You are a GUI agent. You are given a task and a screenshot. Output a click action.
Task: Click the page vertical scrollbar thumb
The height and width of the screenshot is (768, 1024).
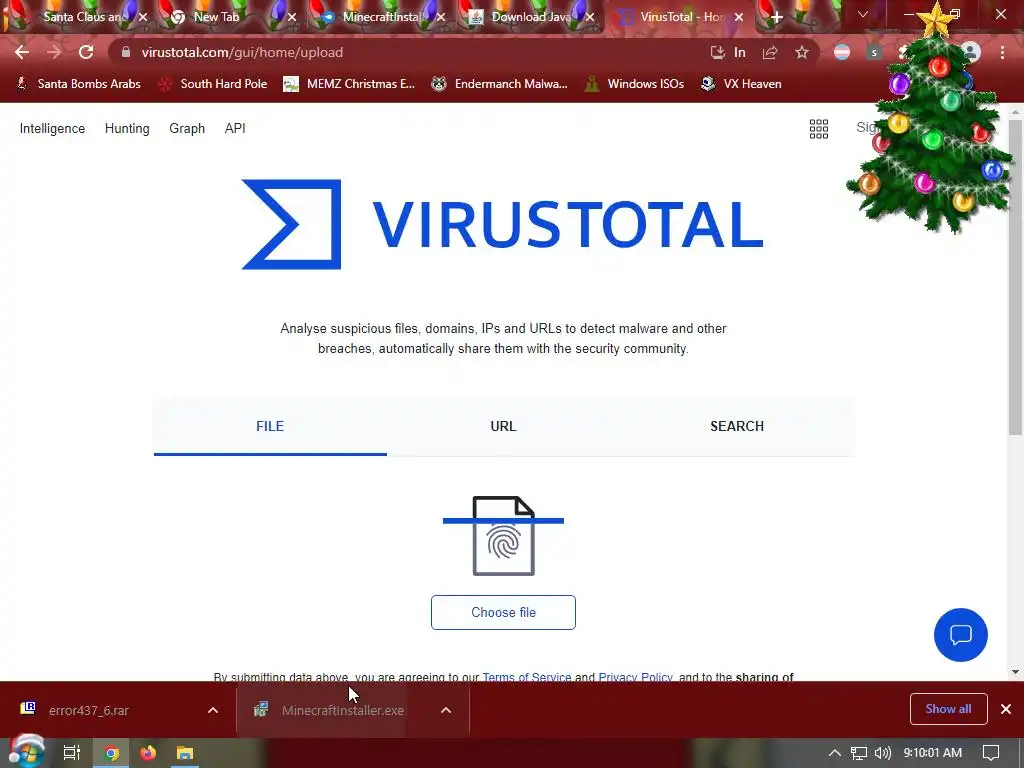[1015, 278]
